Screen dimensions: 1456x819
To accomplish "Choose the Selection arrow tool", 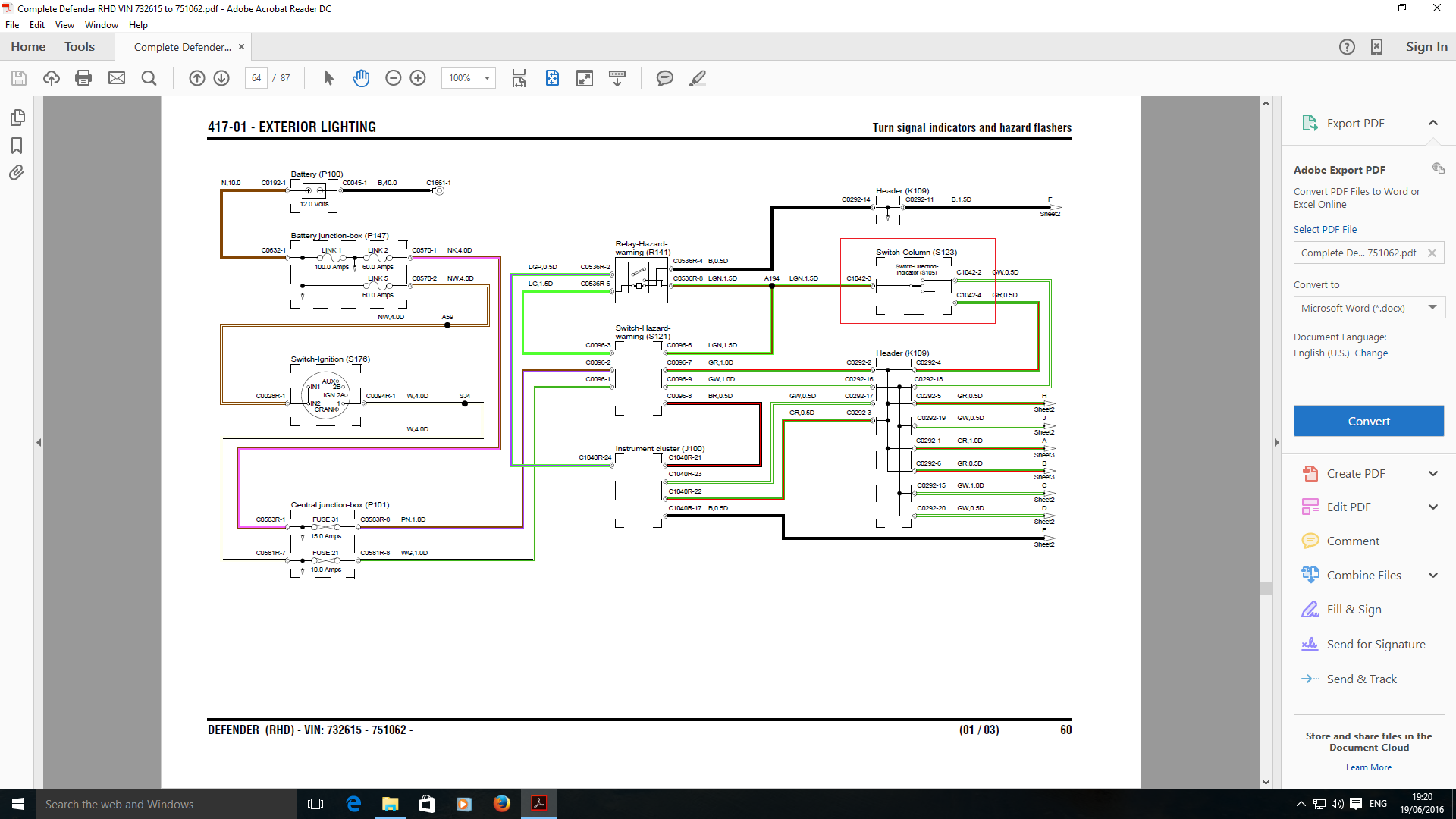I will click(328, 78).
